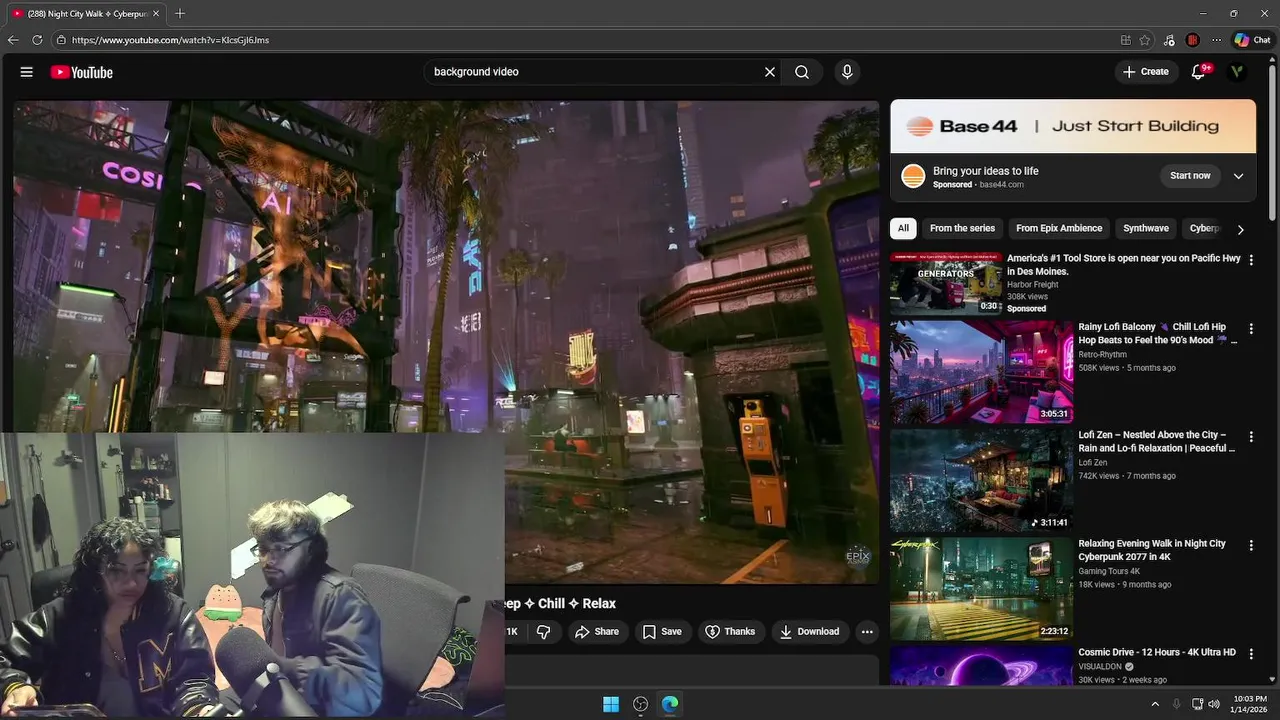Open options for Harbor Freight sponsored video
This screenshot has width=1280, height=720.
[x=1250, y=260]
